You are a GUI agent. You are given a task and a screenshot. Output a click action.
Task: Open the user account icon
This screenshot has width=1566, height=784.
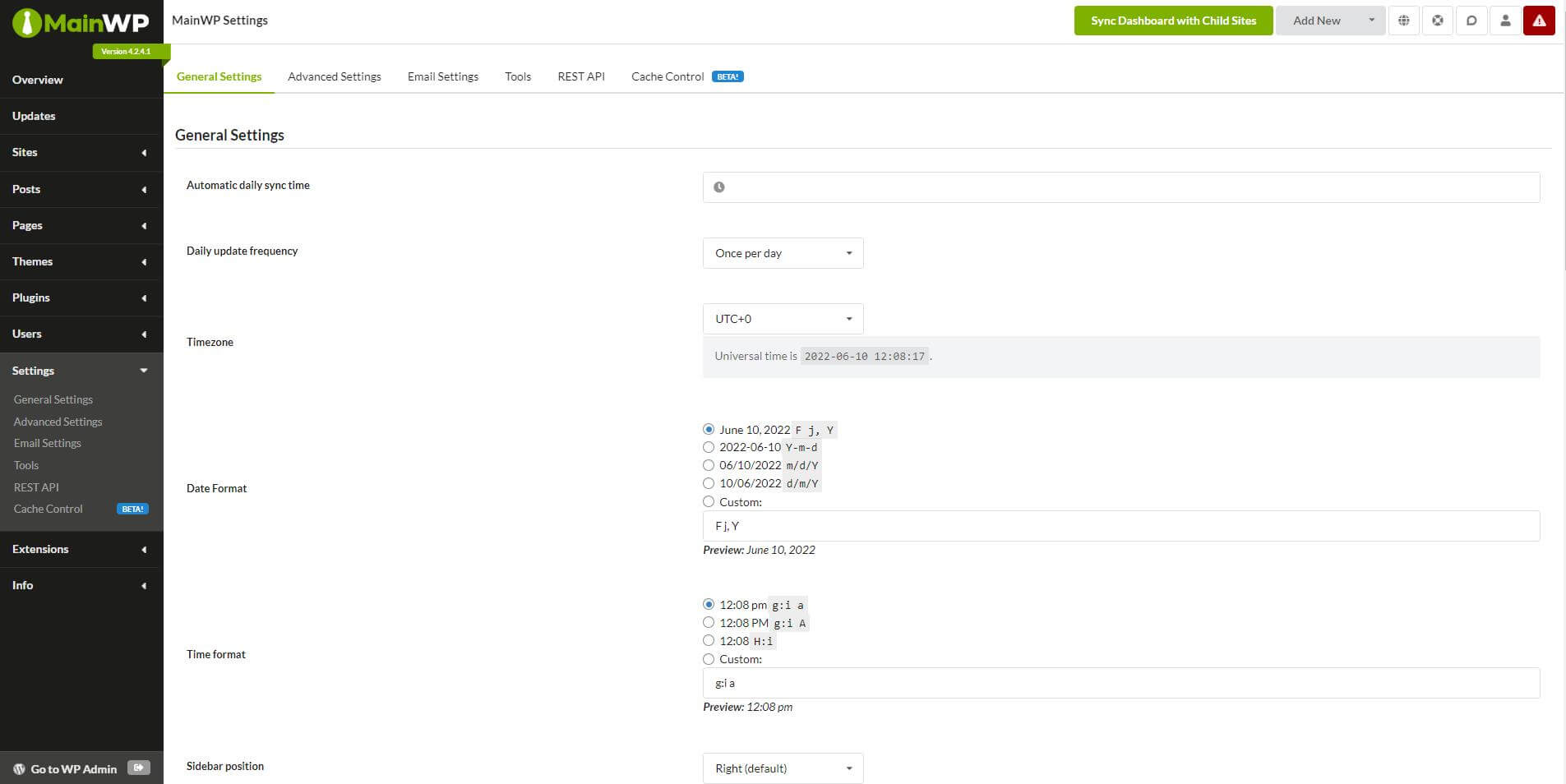[x=1505, y=21]
